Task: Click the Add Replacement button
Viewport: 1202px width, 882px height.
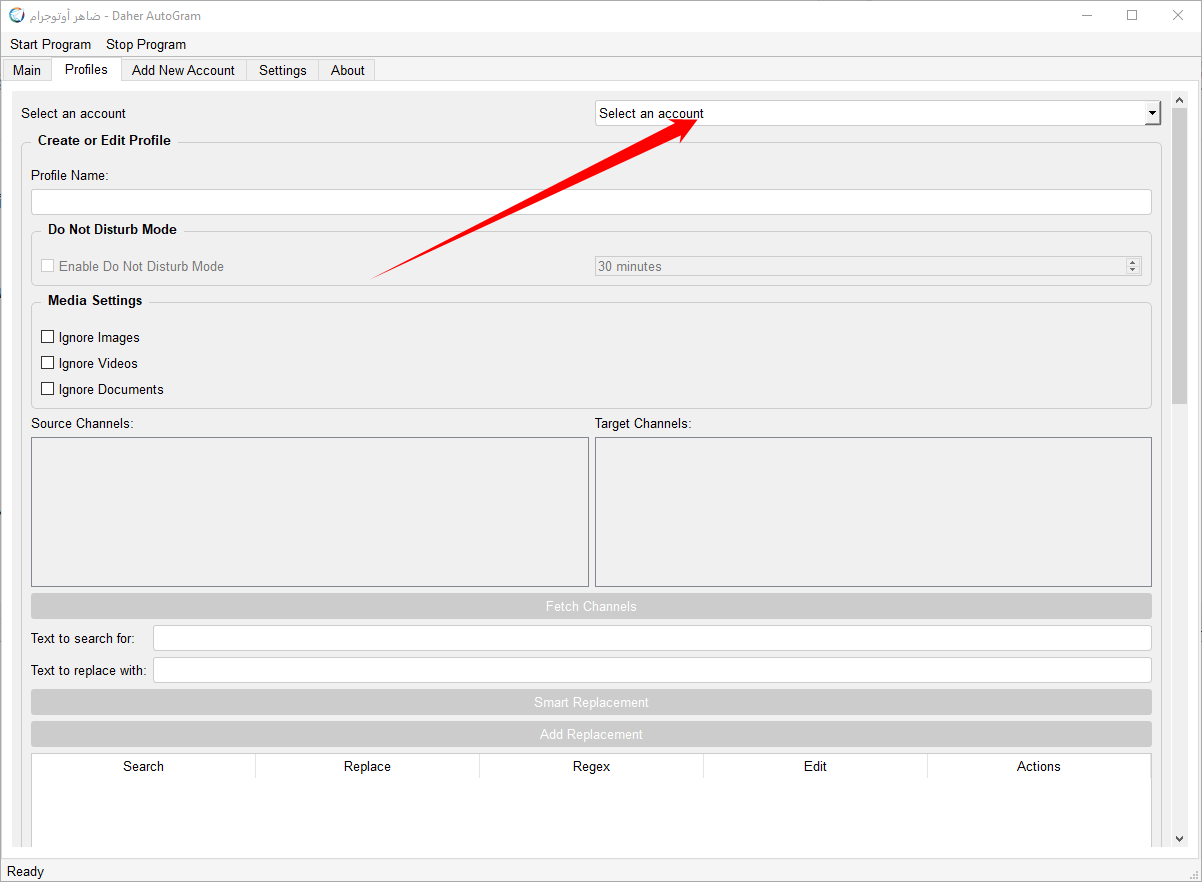Action: 590,734
